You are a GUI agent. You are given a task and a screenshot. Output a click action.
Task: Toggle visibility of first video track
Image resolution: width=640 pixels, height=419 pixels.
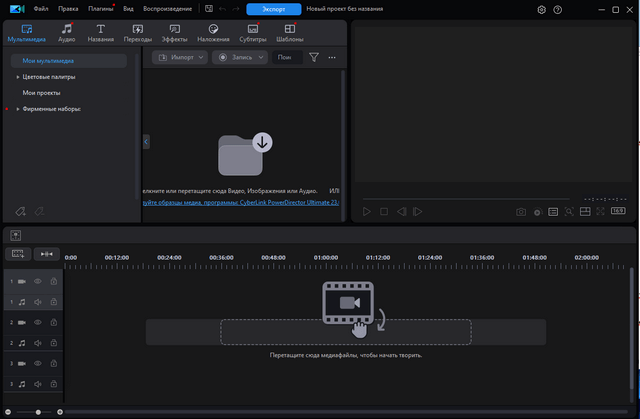pos(38,282)
